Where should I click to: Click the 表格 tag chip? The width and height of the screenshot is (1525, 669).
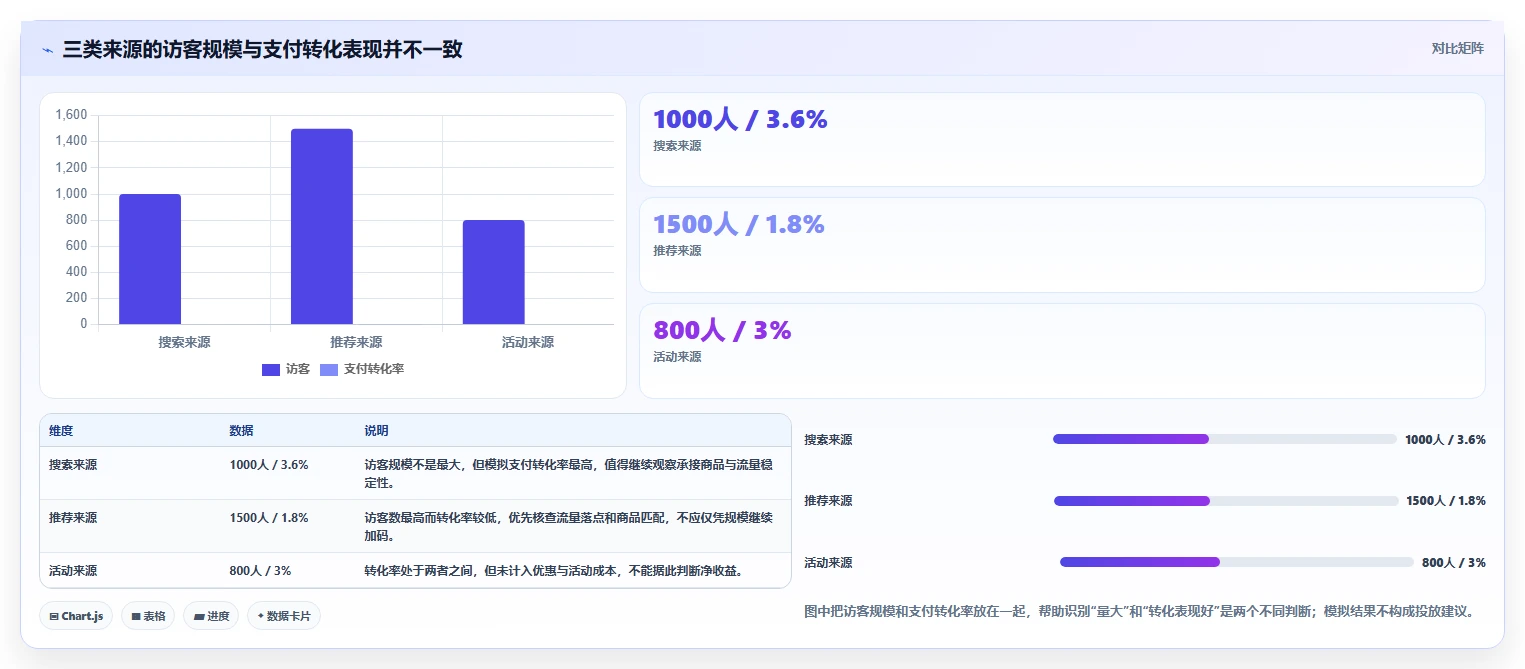[x=149, y=616]
